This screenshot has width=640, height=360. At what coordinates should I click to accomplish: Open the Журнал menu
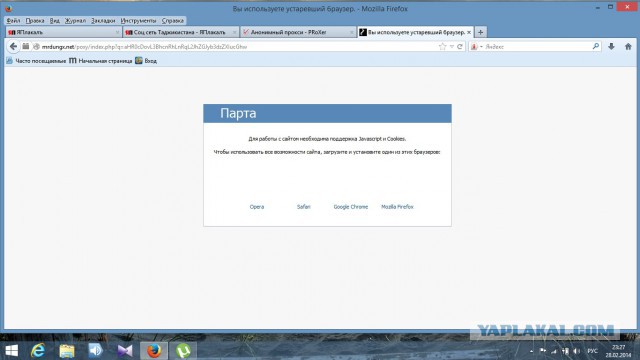75,20
